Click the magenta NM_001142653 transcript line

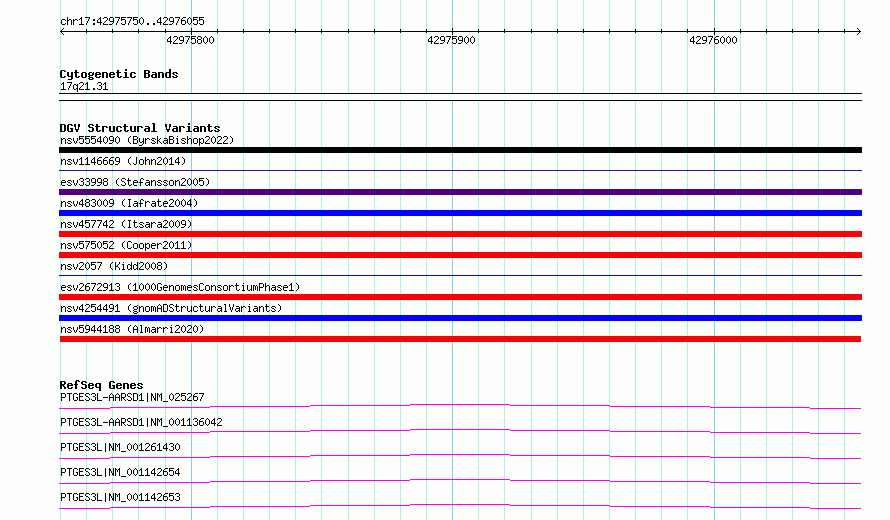tap(460, 506)
